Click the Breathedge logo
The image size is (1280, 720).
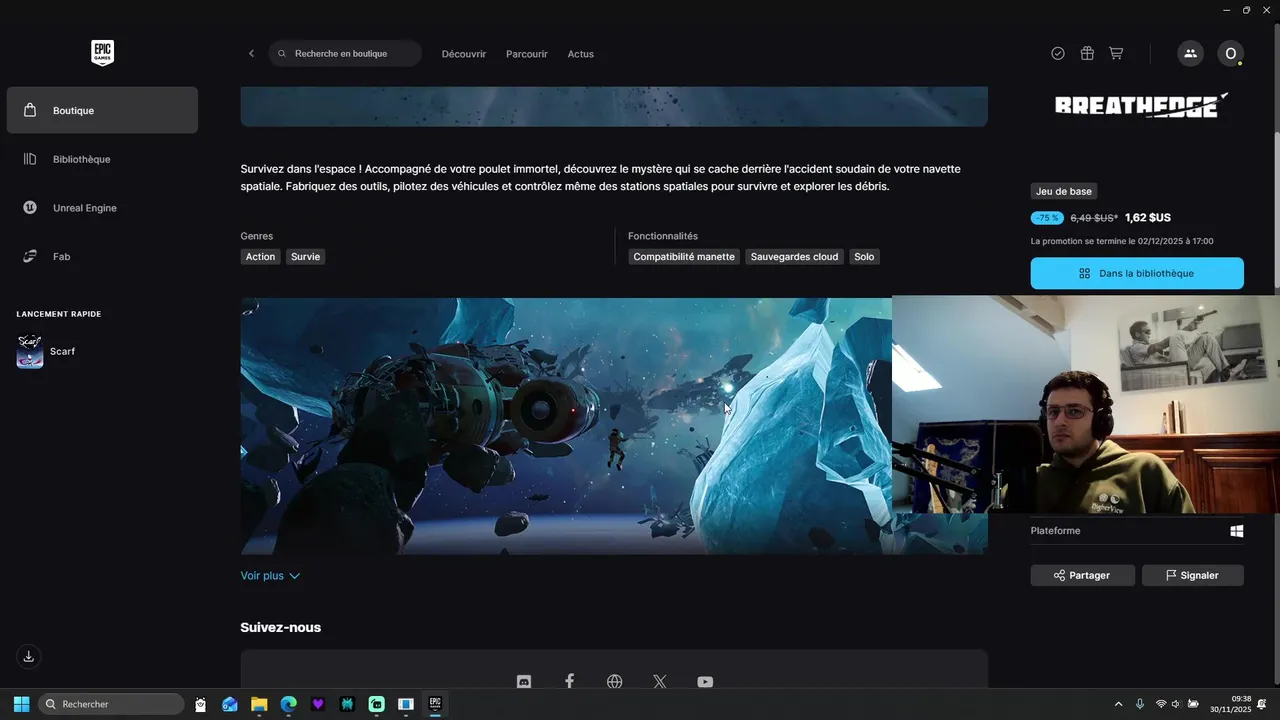click(1141, 105)
